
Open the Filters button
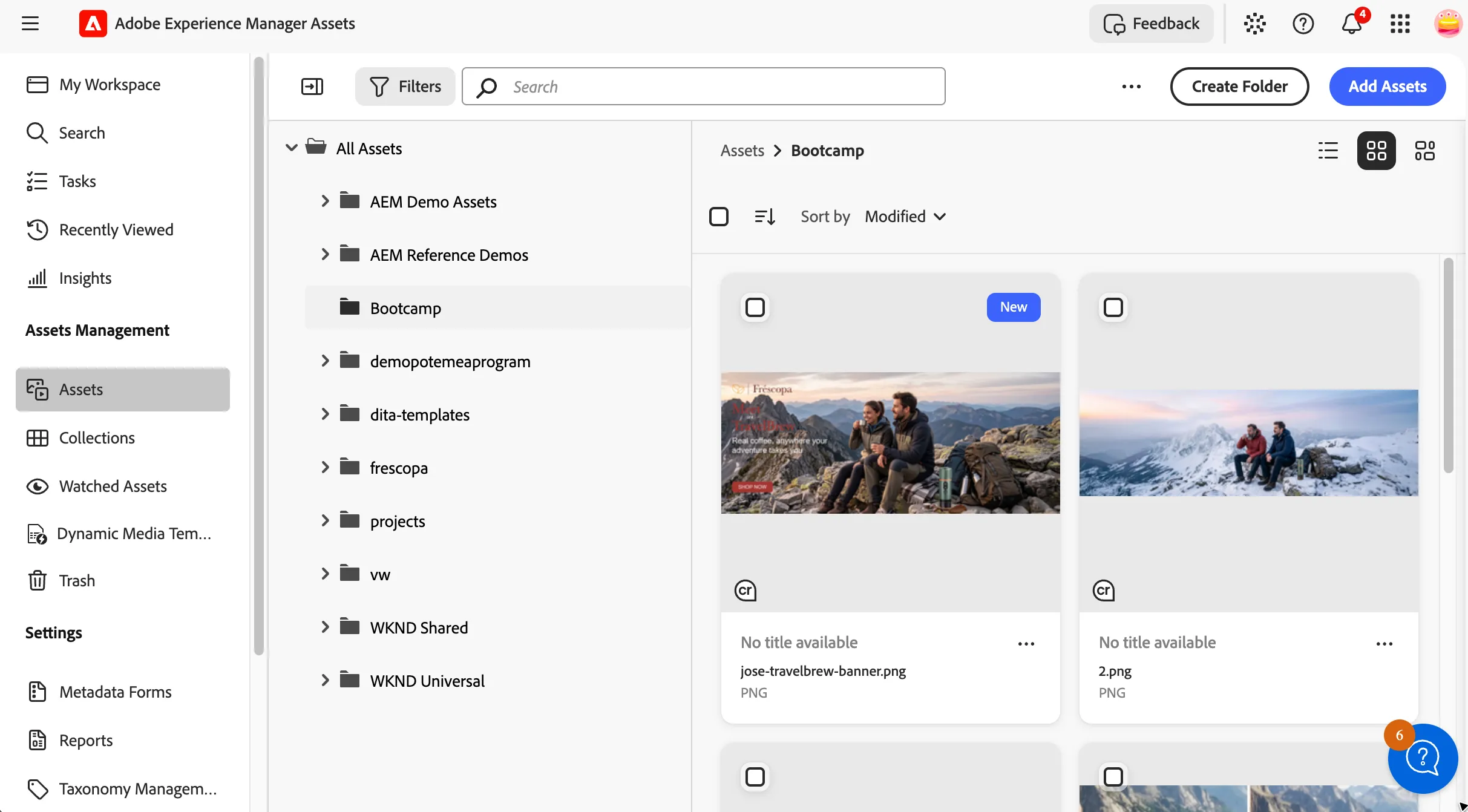click(405, 87)
